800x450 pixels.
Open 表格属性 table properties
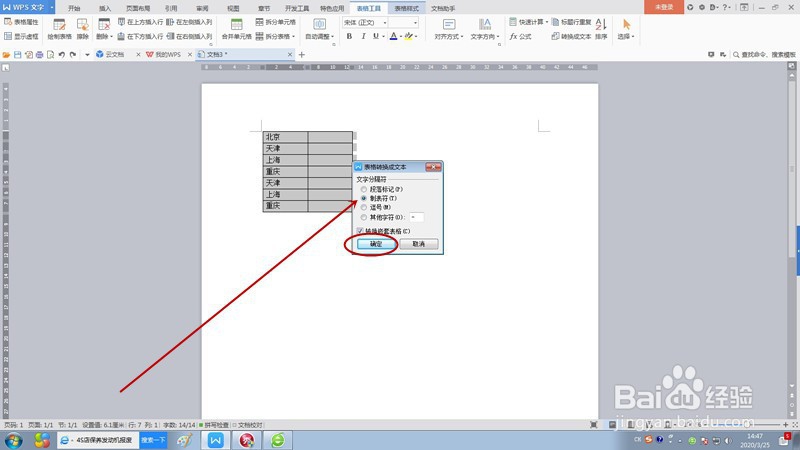(21, 22)
